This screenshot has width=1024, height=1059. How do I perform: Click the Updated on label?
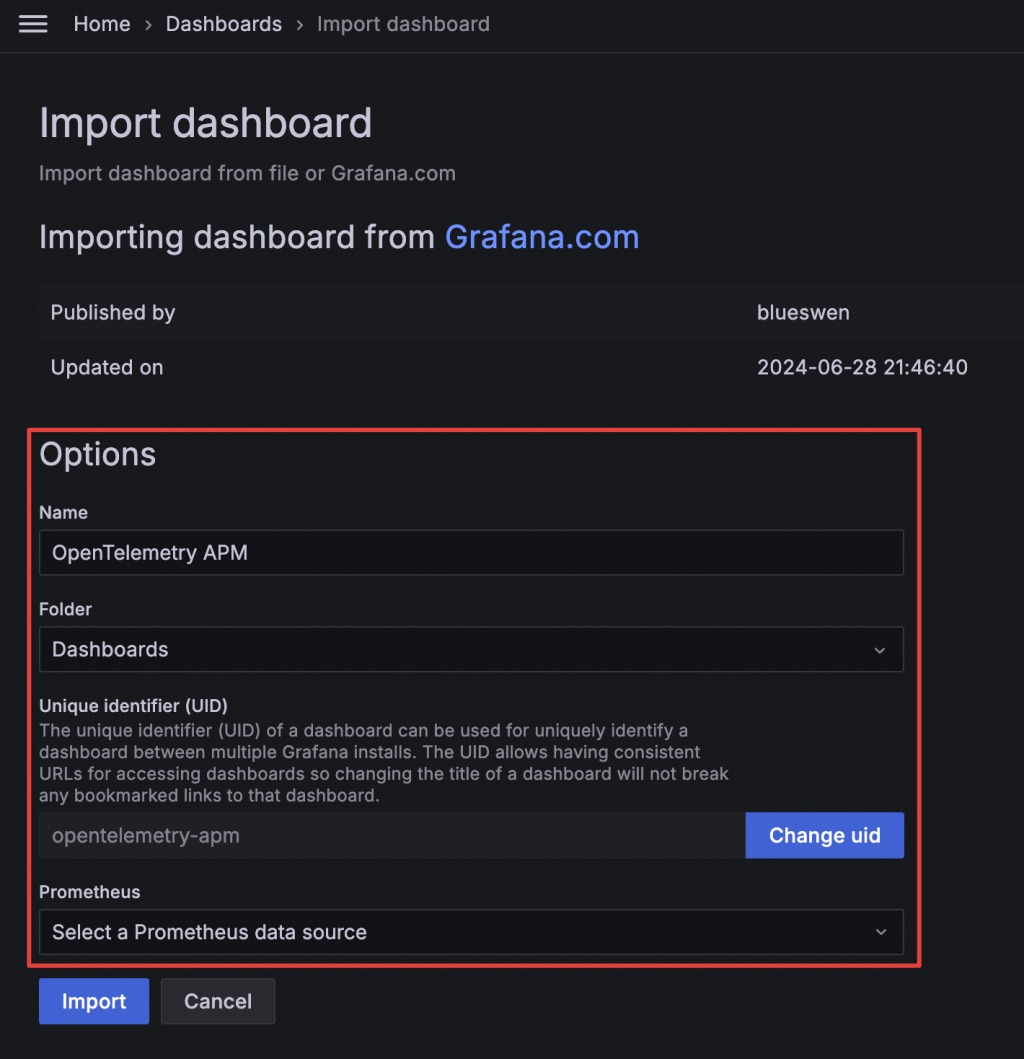(x=107, y=367)
